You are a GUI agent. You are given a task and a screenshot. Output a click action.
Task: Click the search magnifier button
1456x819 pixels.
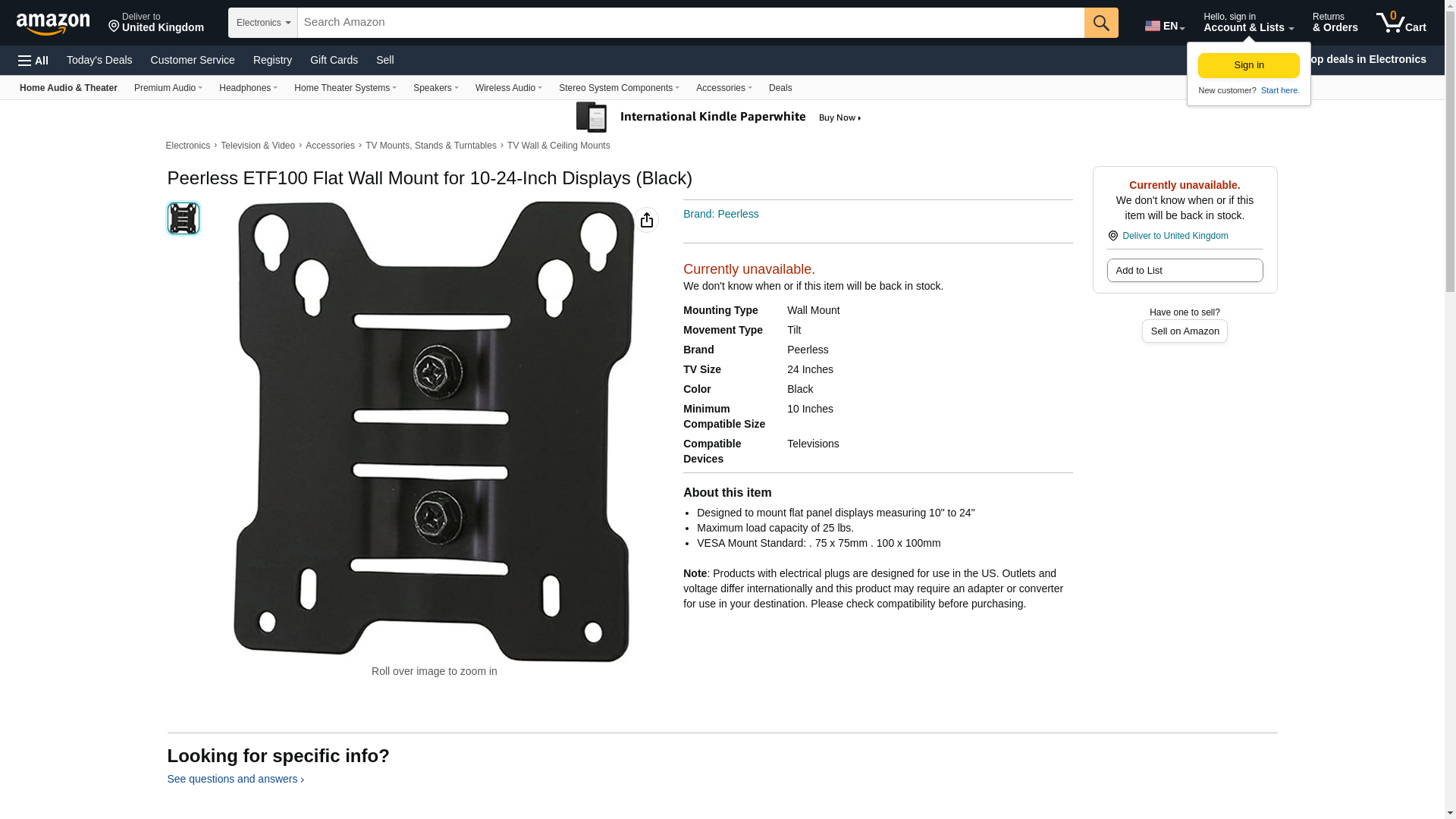[x=1101, y=23]
